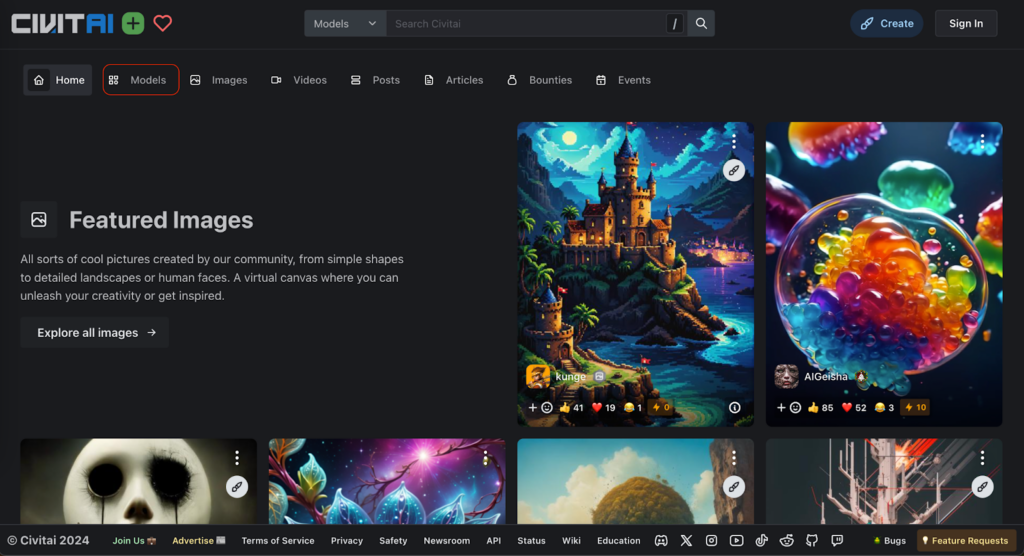Toggle thumbs-up reaction on AIGeisha's image
Screen dimensions: 1024x556
(x=820, y=407)
